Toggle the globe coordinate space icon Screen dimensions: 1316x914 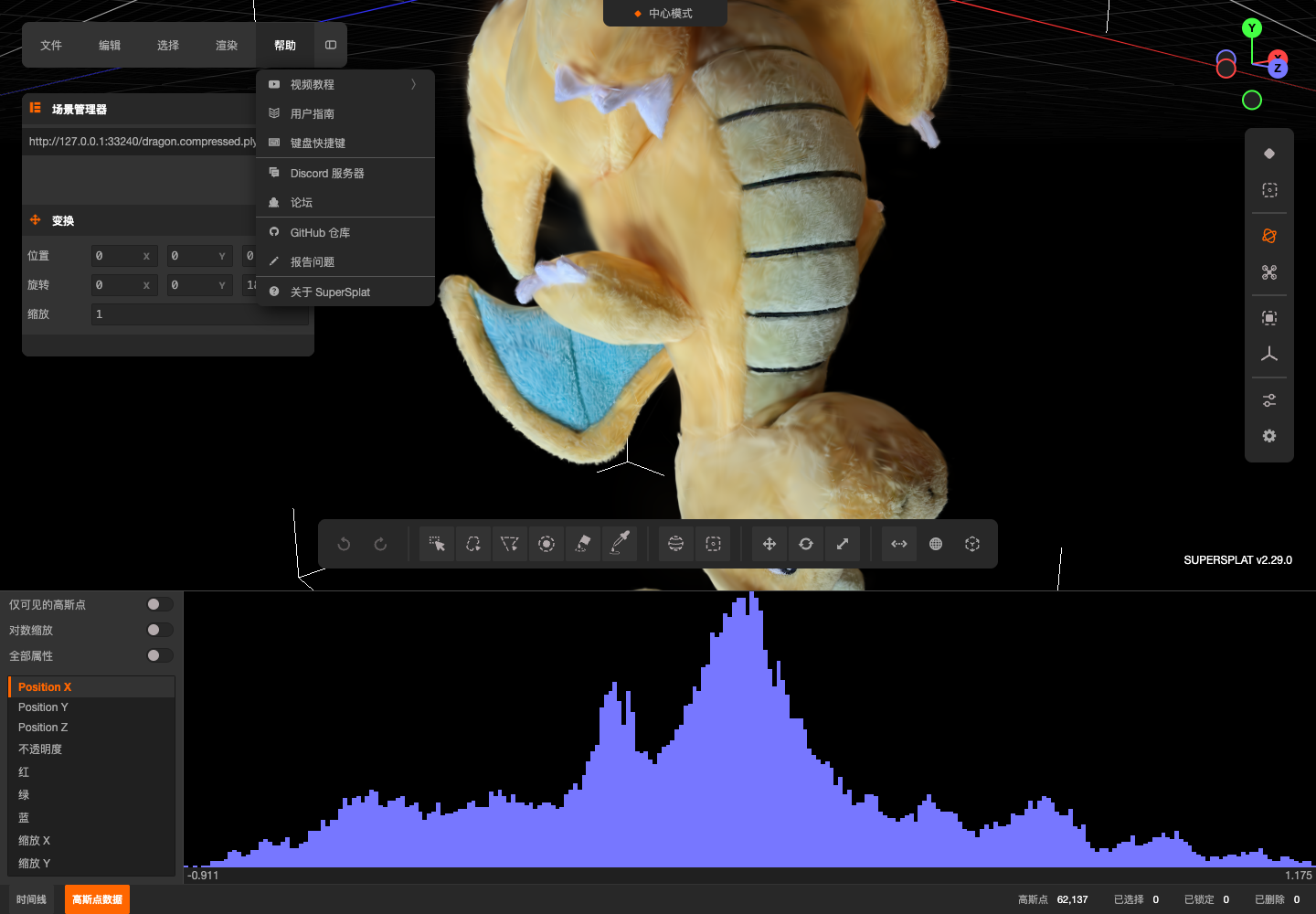coord(936,544)
